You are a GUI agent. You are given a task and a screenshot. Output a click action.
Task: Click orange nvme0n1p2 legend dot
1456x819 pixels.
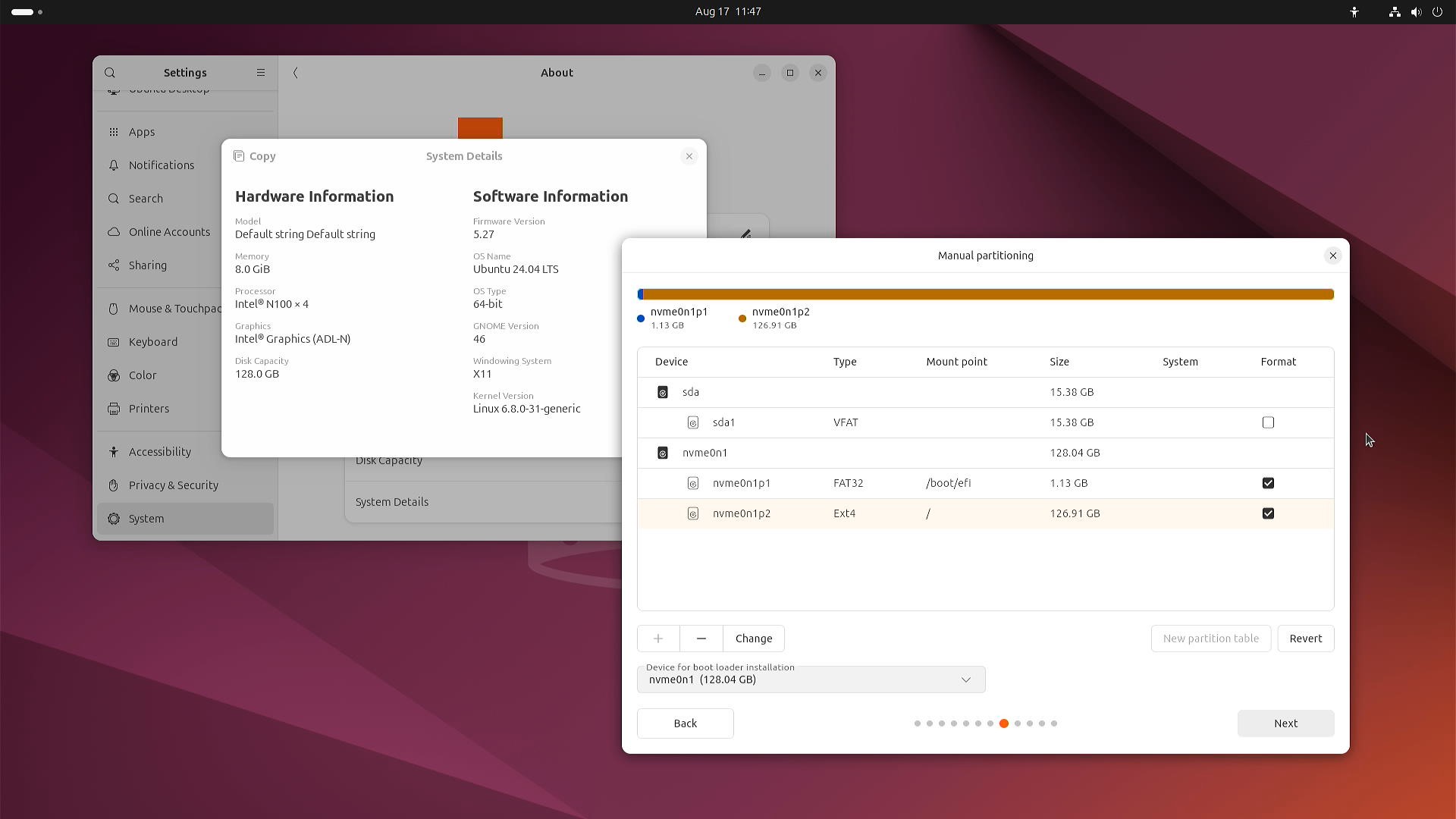point(742,318)
